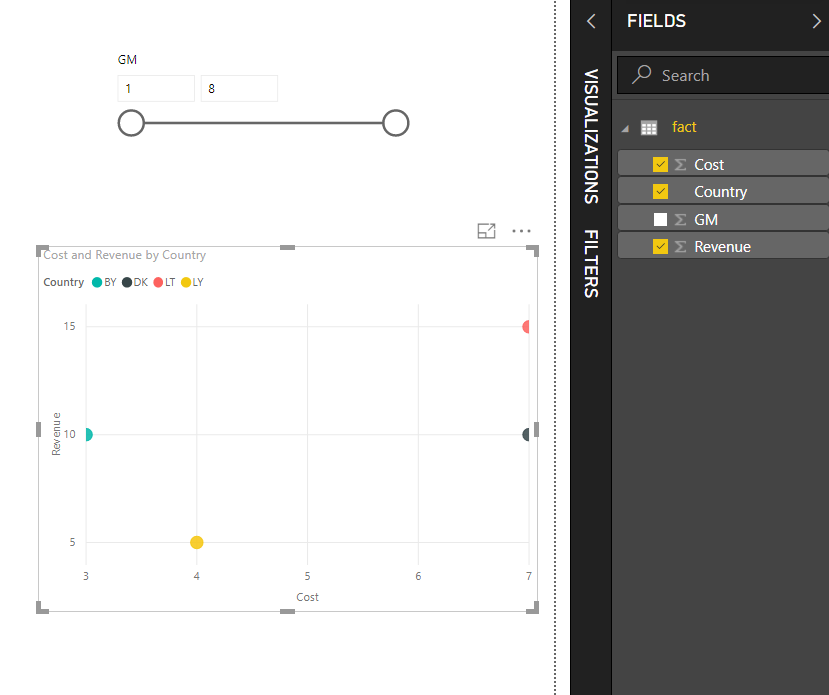Select the Revenue field row
The height and width of the screenshot is (695, 829).
723,246
